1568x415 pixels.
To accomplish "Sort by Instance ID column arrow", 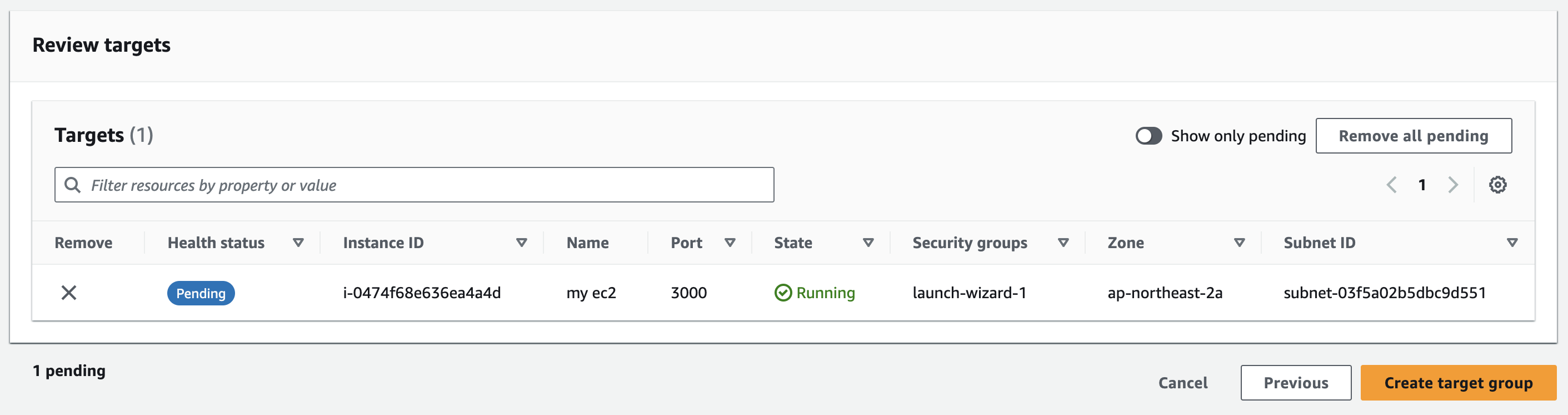I will pos(522,243).
